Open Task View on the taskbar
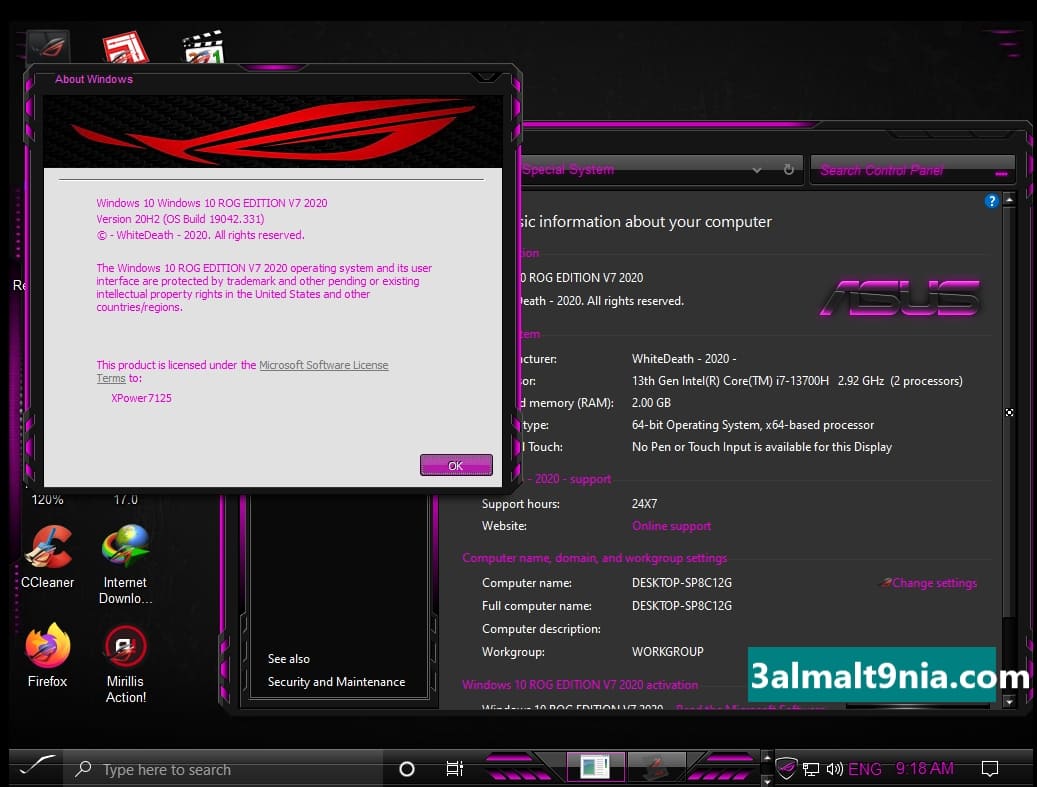 click(x=454, y=768)
